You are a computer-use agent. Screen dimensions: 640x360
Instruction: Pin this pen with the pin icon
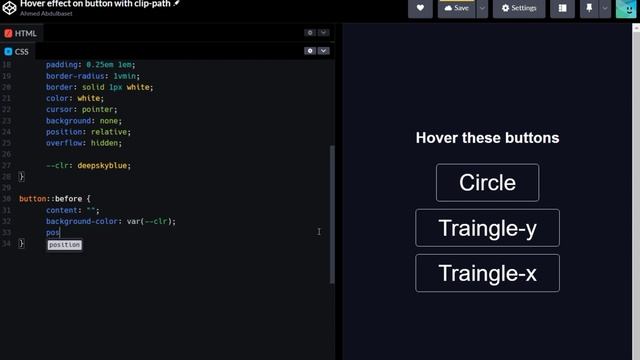(x=589, y=8)
